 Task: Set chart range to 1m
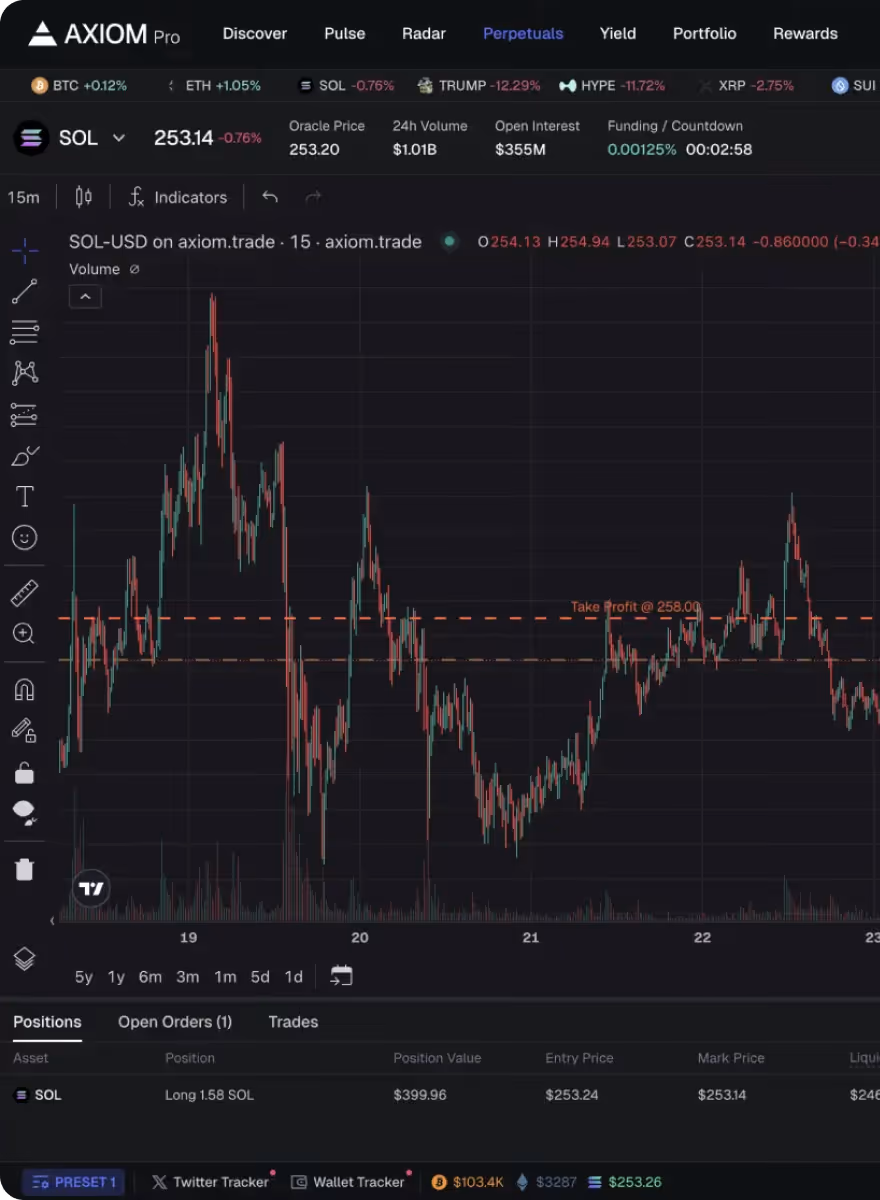click(225, 977)
